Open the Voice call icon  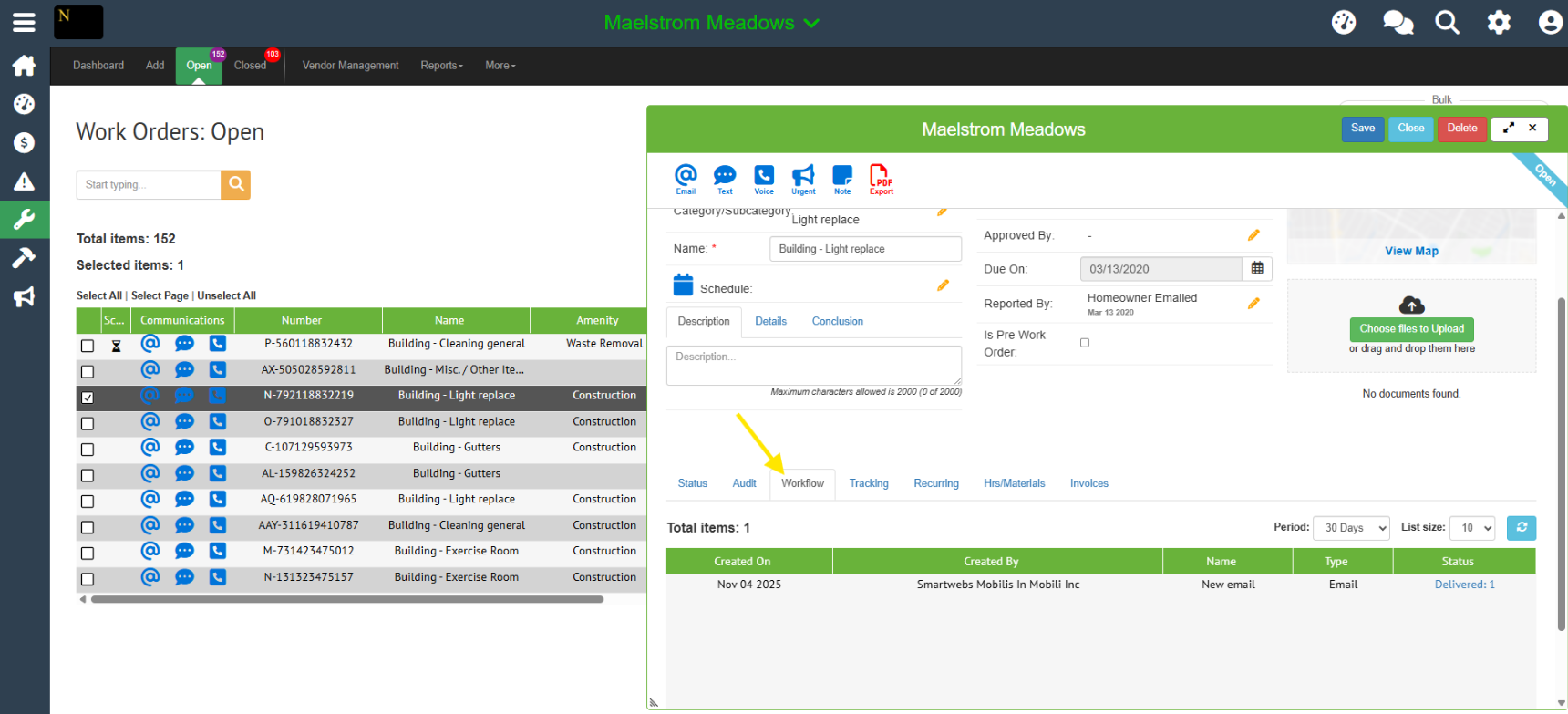pyautogui.click(x=764, y=178)
